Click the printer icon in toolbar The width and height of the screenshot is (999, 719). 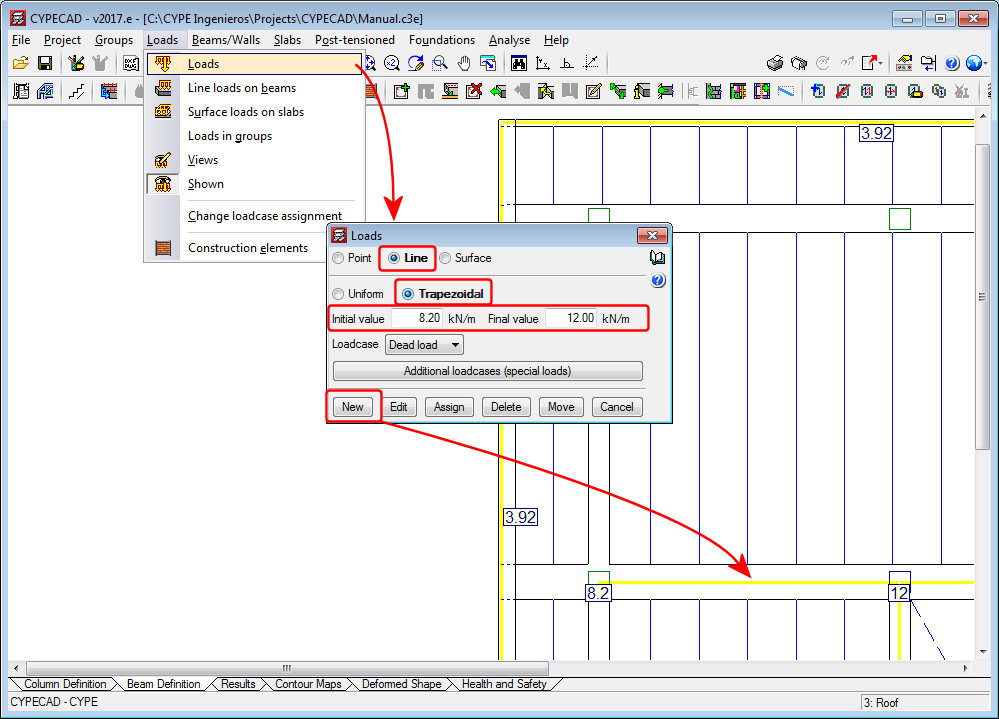pyautogui.click(x=775, y=63)
